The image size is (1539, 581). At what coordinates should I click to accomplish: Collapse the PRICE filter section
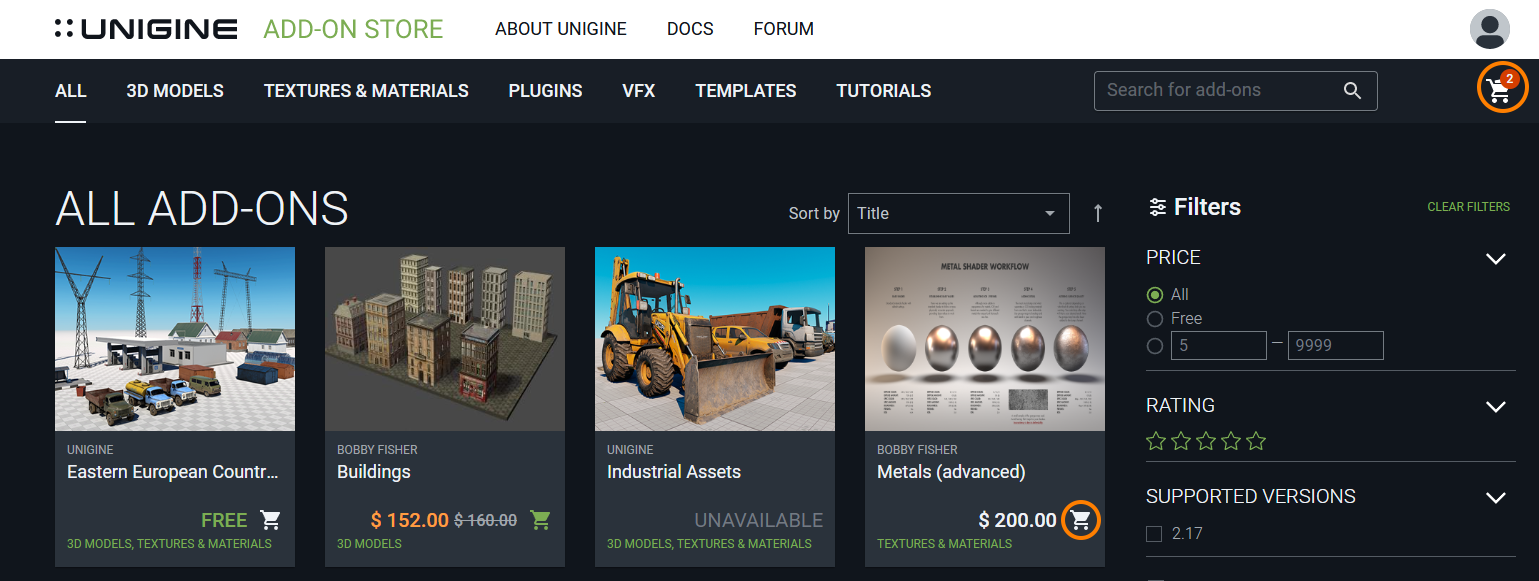click(1496, 258)
